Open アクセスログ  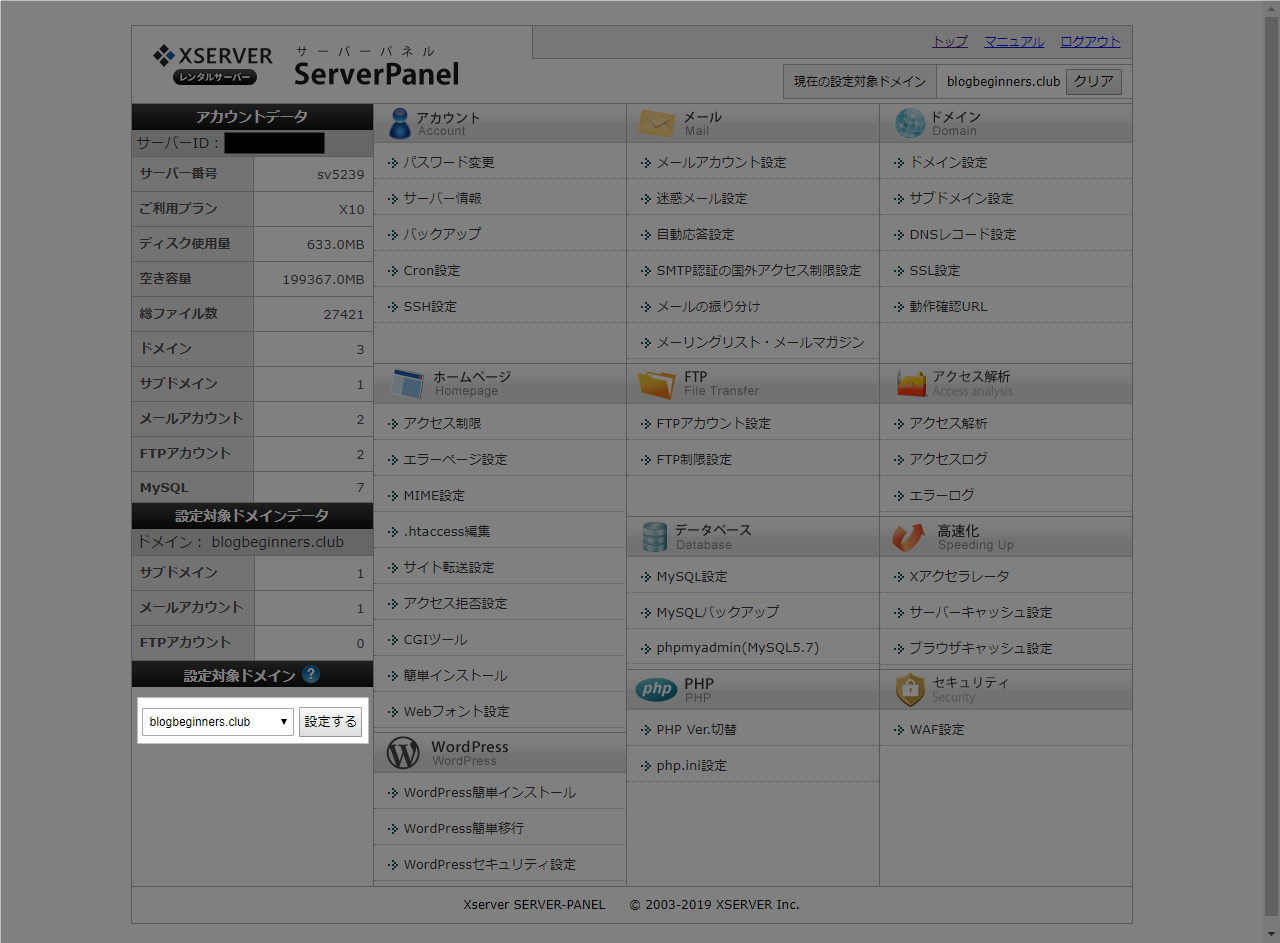(948, 459)
